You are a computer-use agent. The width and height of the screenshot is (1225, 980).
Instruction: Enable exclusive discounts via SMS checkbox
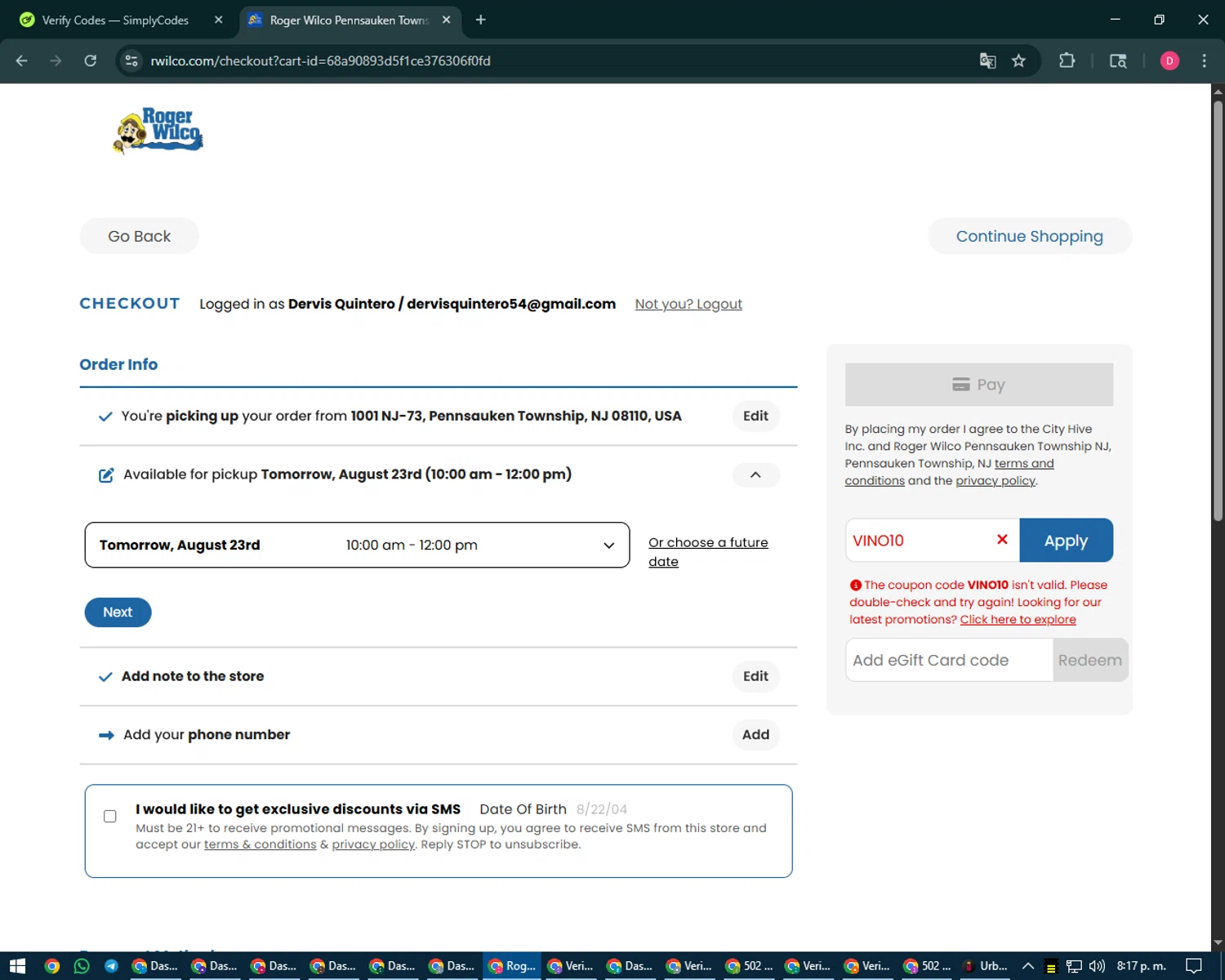click(110, 816)
